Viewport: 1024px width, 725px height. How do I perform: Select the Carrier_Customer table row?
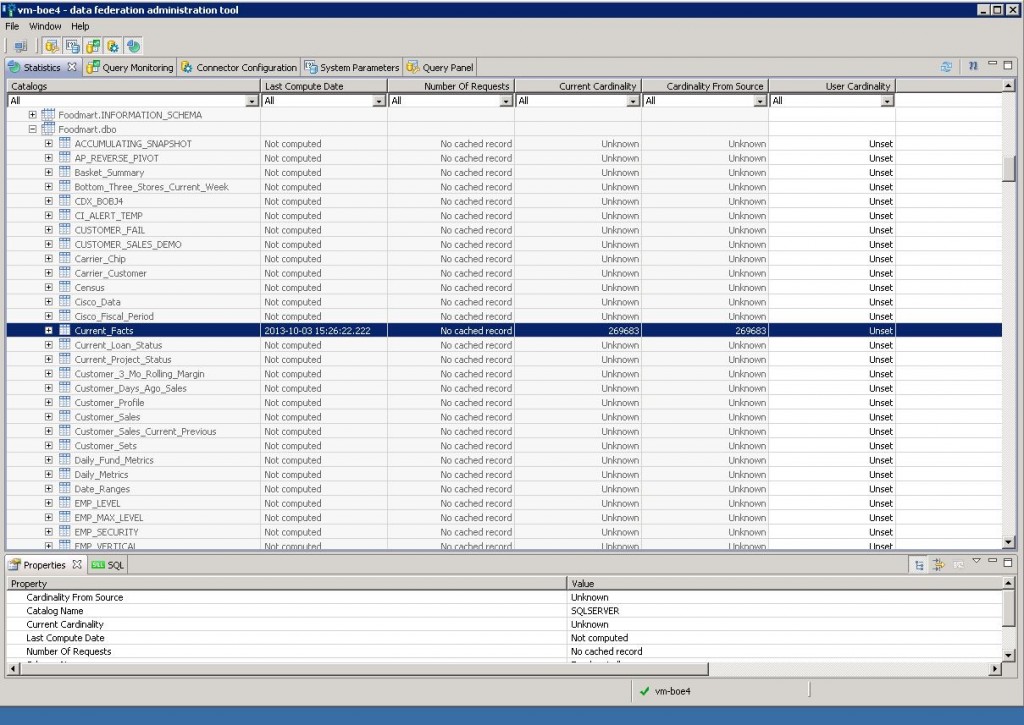[x=504, y=273]
